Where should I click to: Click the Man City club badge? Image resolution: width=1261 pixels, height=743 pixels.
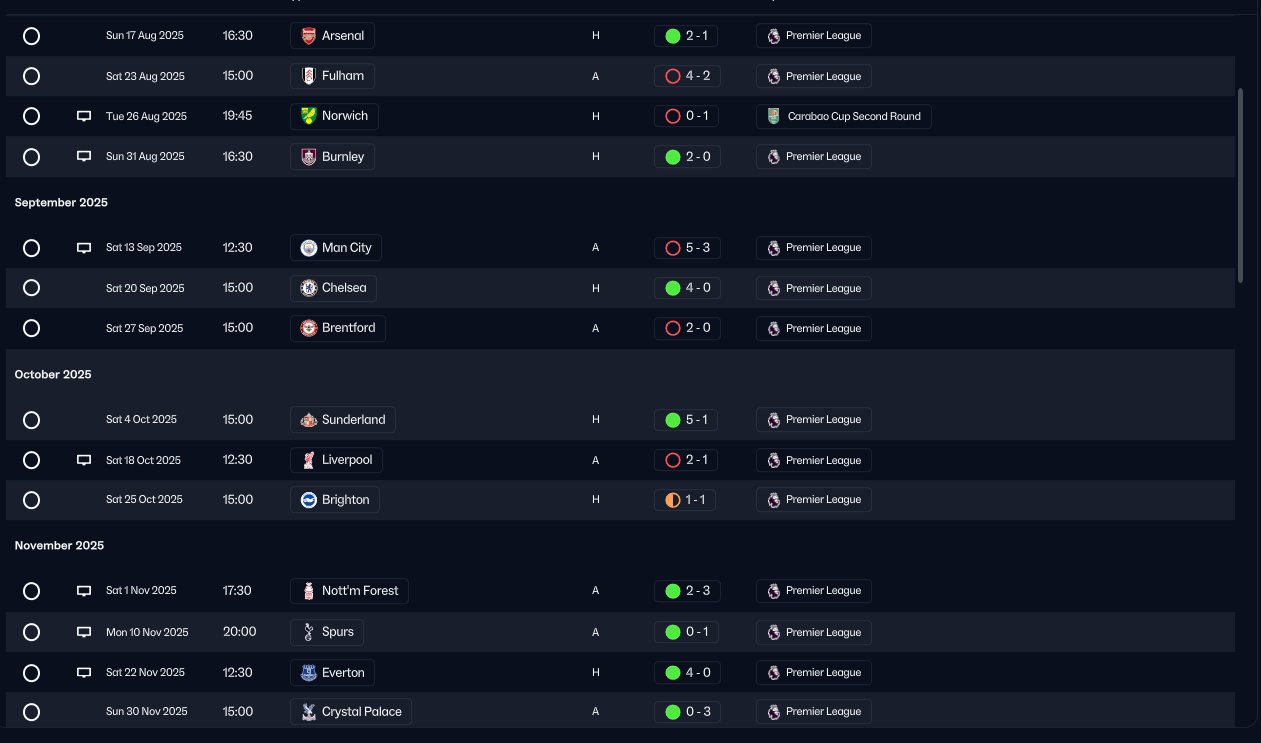click(308, 248)
